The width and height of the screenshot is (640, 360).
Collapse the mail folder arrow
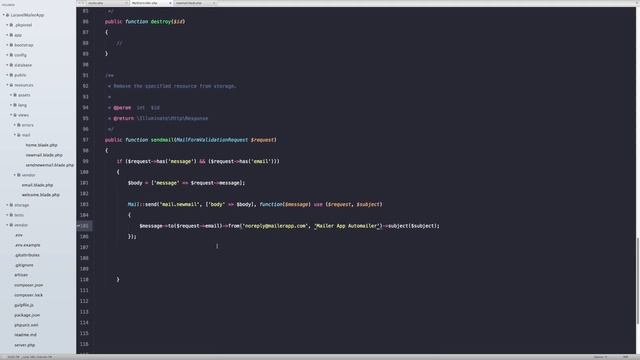(x=15, y=135)
